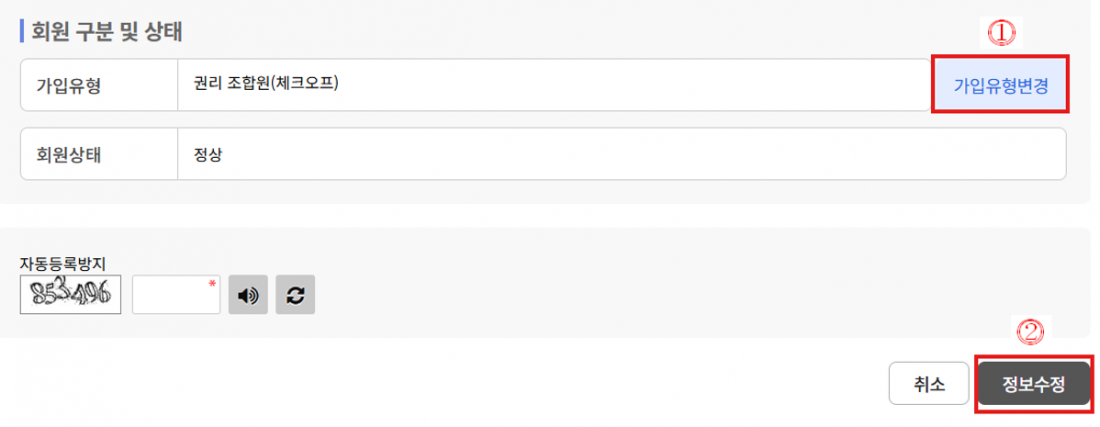Focus the 자동등록방지 captcha input field
Image resolution: width=1100 pixels, height=427 pixels.
tap(176, 294)
